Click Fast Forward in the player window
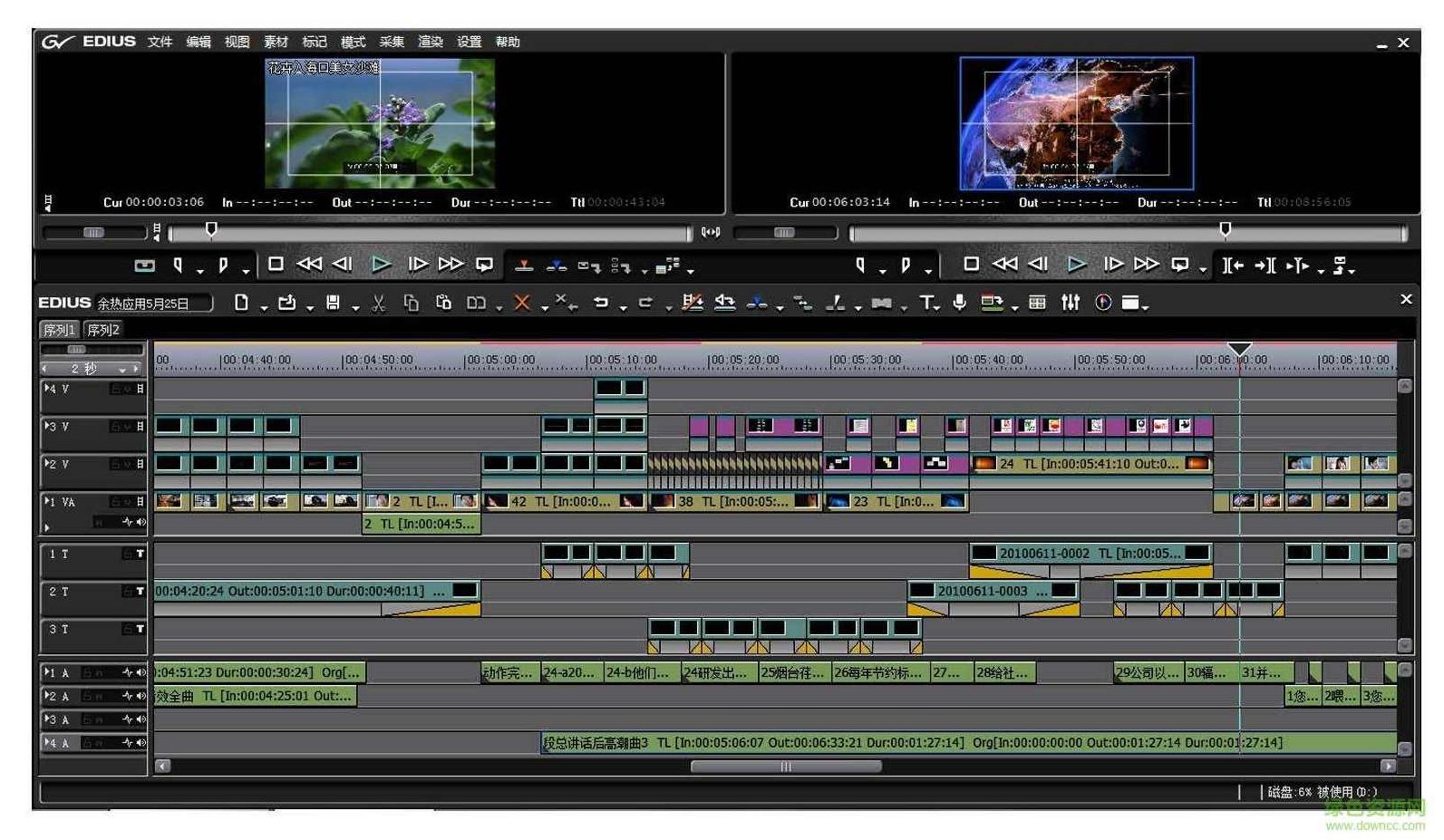 [451, 264]
